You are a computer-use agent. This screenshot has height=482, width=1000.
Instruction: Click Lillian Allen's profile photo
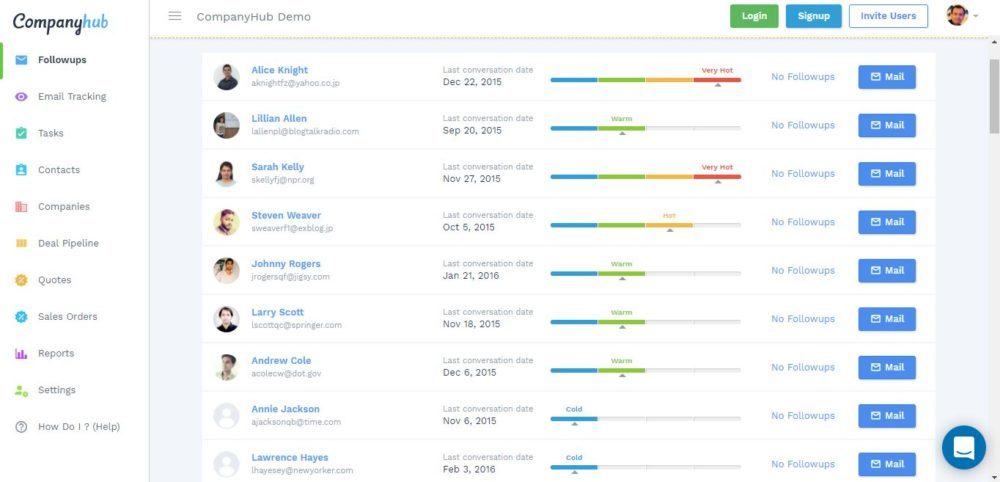click(x=227, y=125)
